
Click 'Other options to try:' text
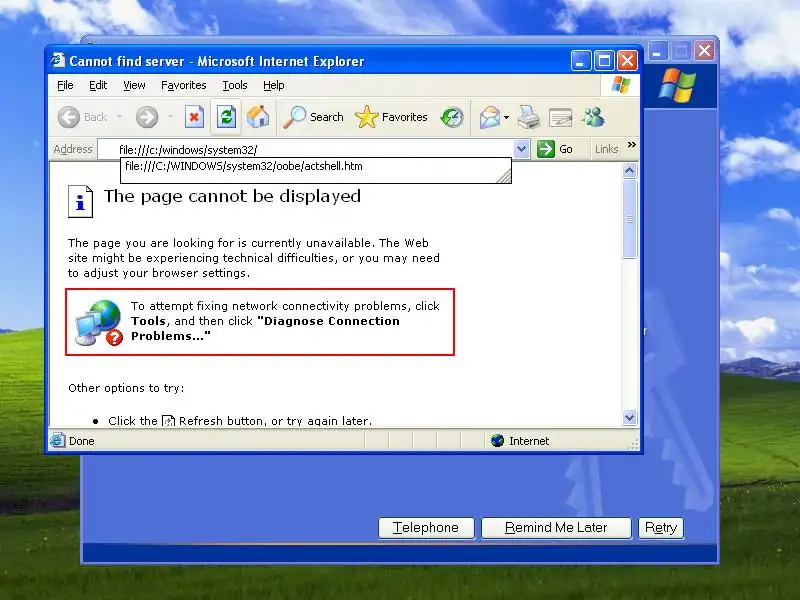tap(127, 388)
